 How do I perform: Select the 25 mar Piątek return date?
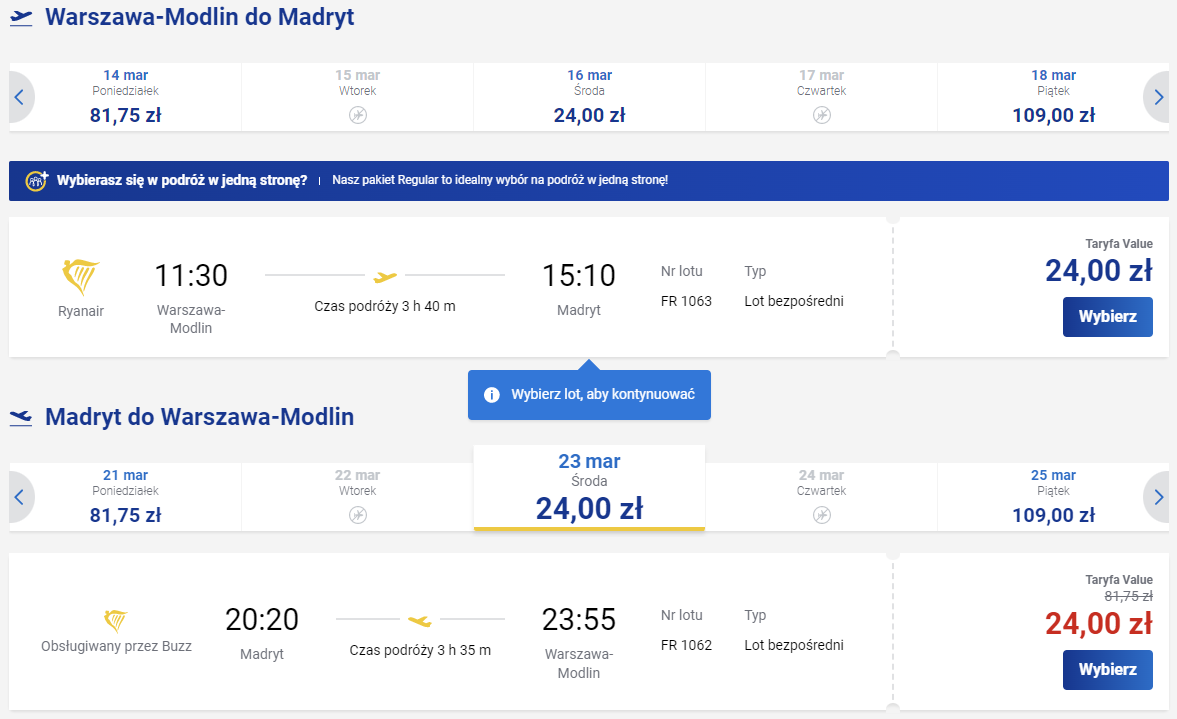(1053, 497)
